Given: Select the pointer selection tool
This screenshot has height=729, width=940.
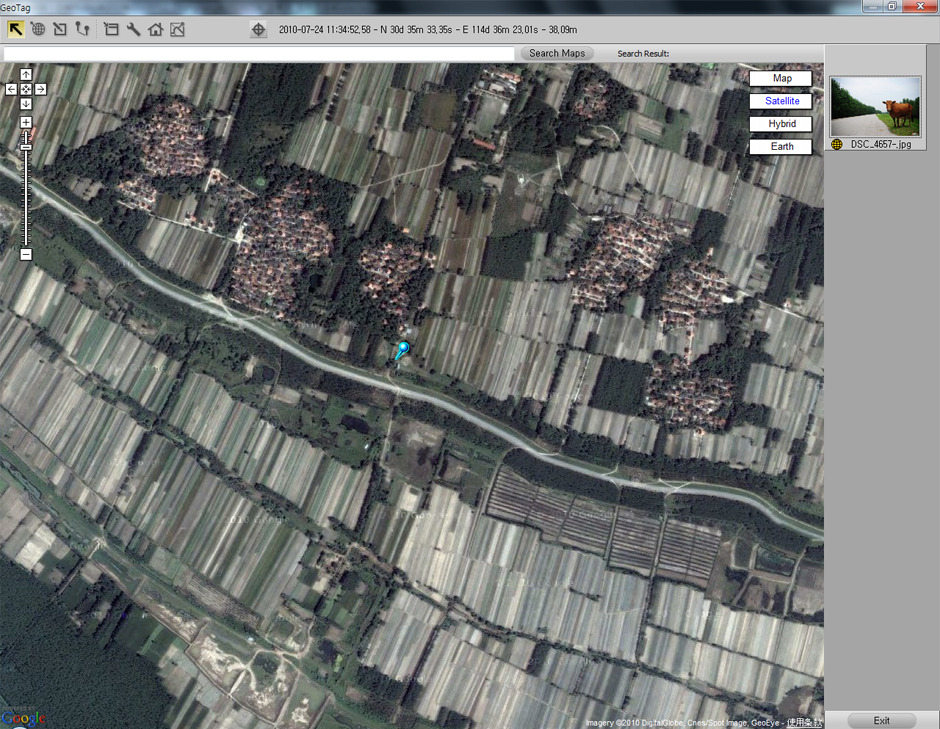Looking at the screenshot, I should coord(16,30).
